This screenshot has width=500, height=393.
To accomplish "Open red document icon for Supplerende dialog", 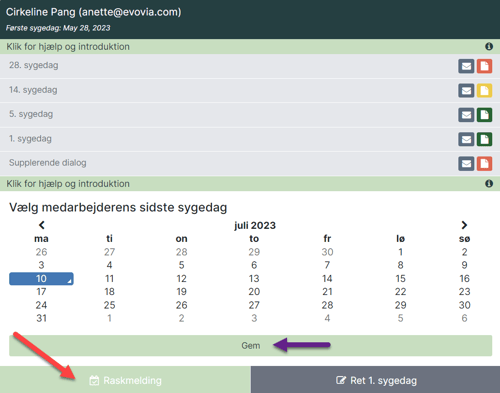I will [x=484, y=164].
